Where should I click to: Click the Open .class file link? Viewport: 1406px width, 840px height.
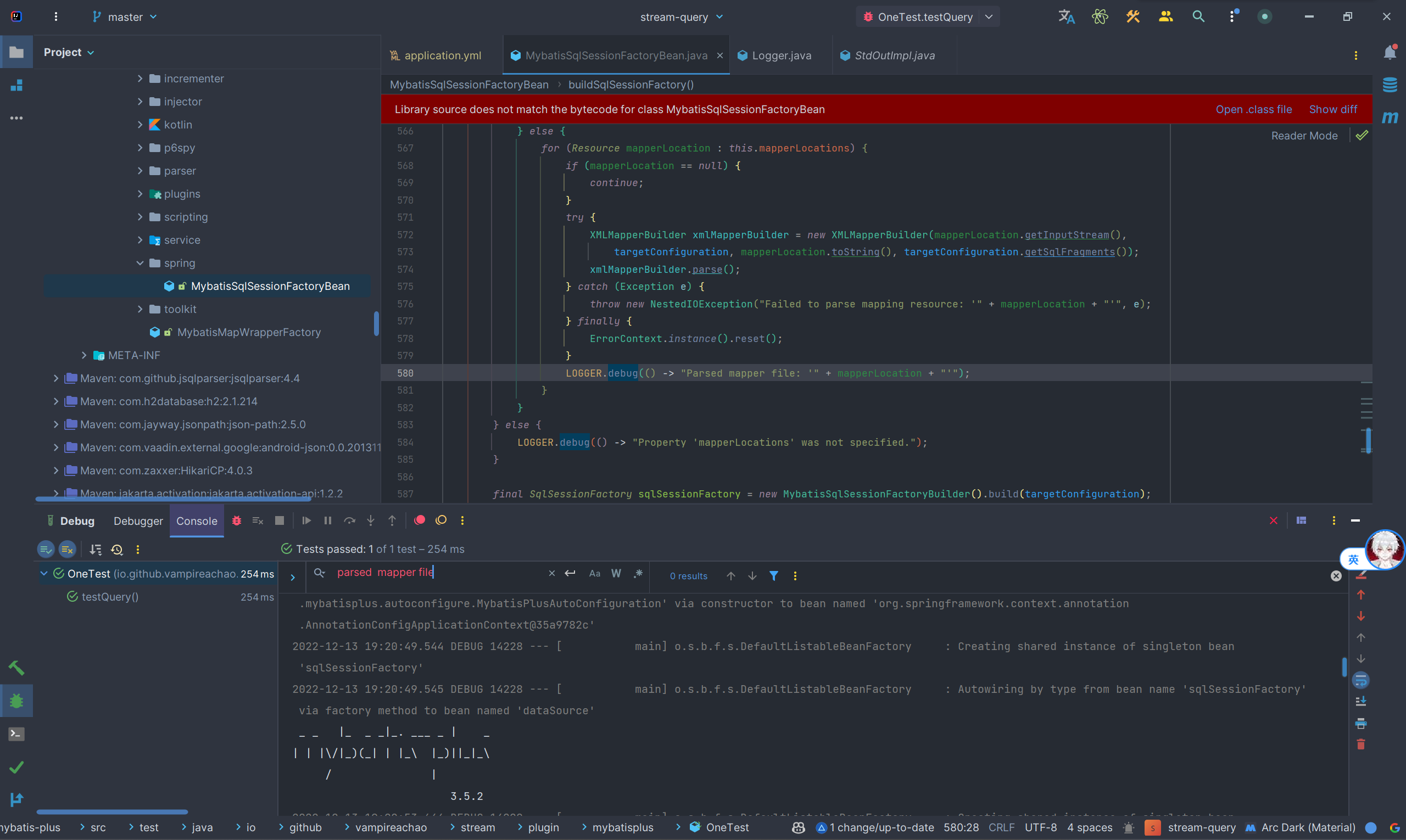[1253, 109]
